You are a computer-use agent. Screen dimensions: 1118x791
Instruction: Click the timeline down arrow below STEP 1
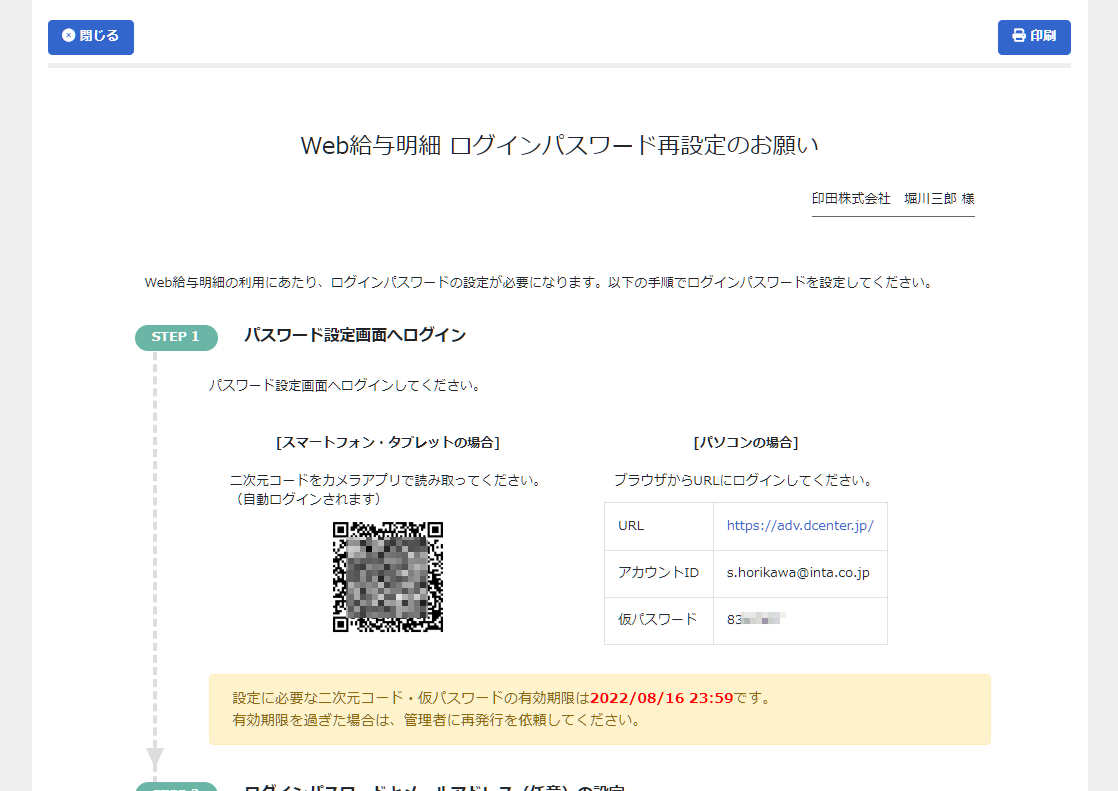(x=155, y=757)
